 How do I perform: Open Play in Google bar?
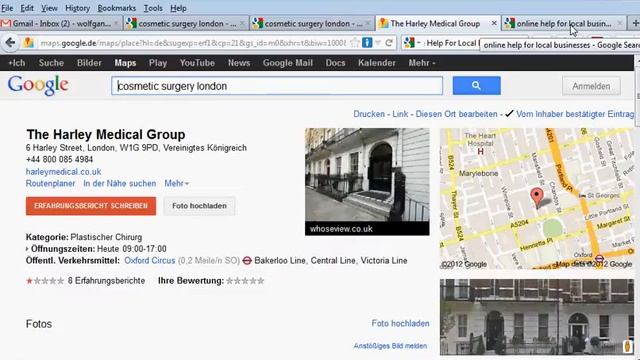click(x=158, y=63)
